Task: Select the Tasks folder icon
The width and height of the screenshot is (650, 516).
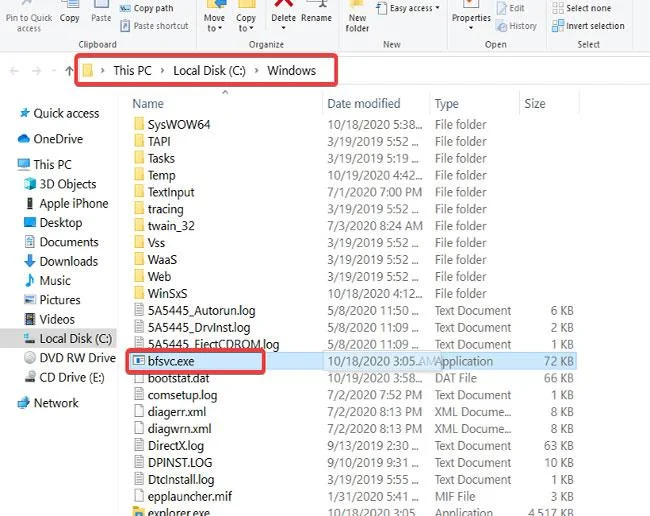Action: point(139,158)
